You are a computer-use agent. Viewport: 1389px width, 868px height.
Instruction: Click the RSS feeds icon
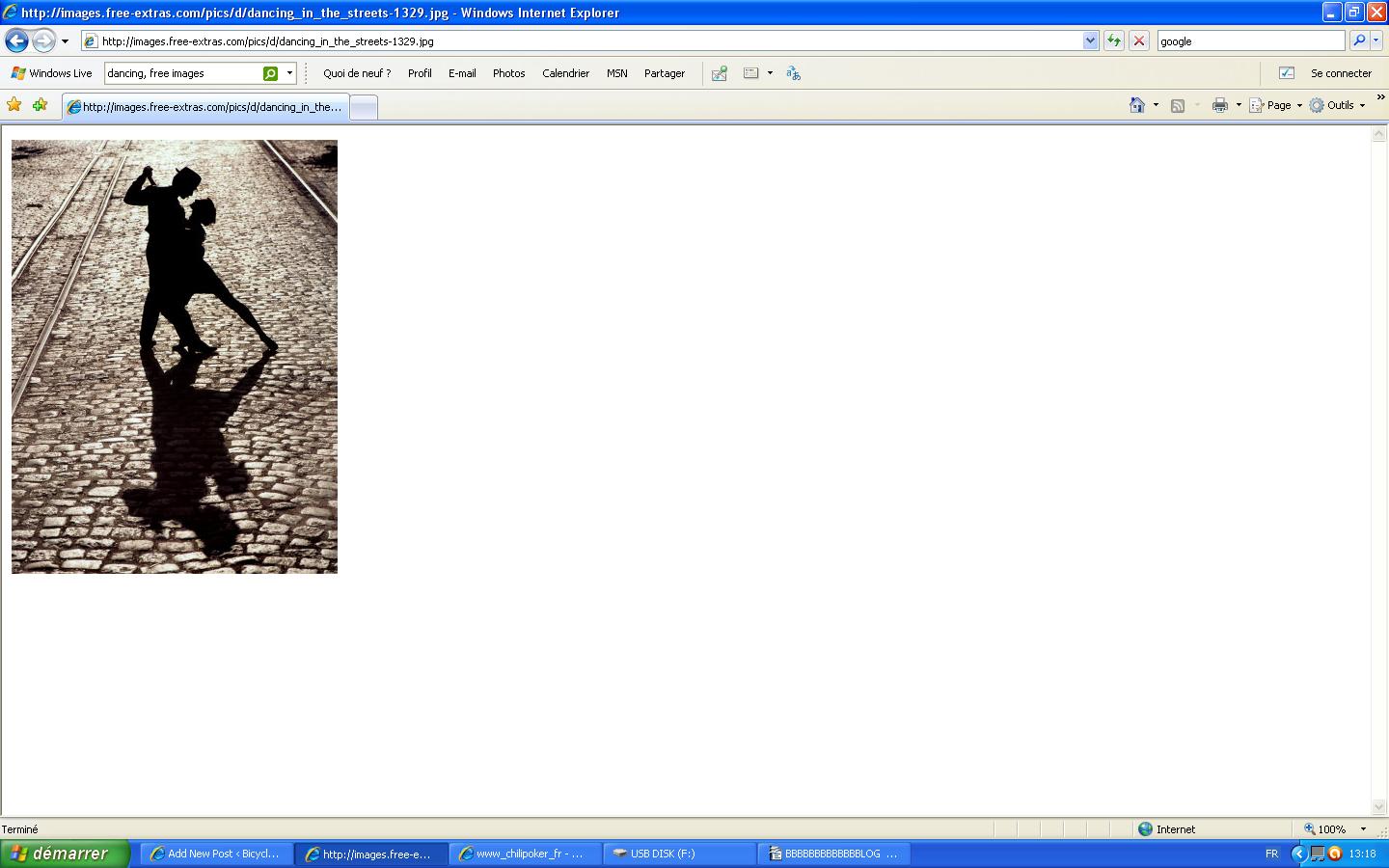point(1178,105)
